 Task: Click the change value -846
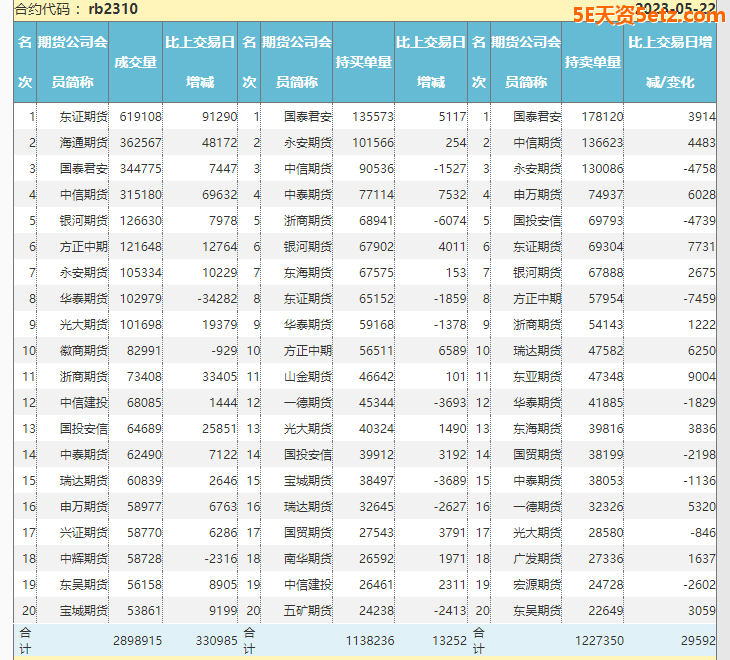(703, 533)
